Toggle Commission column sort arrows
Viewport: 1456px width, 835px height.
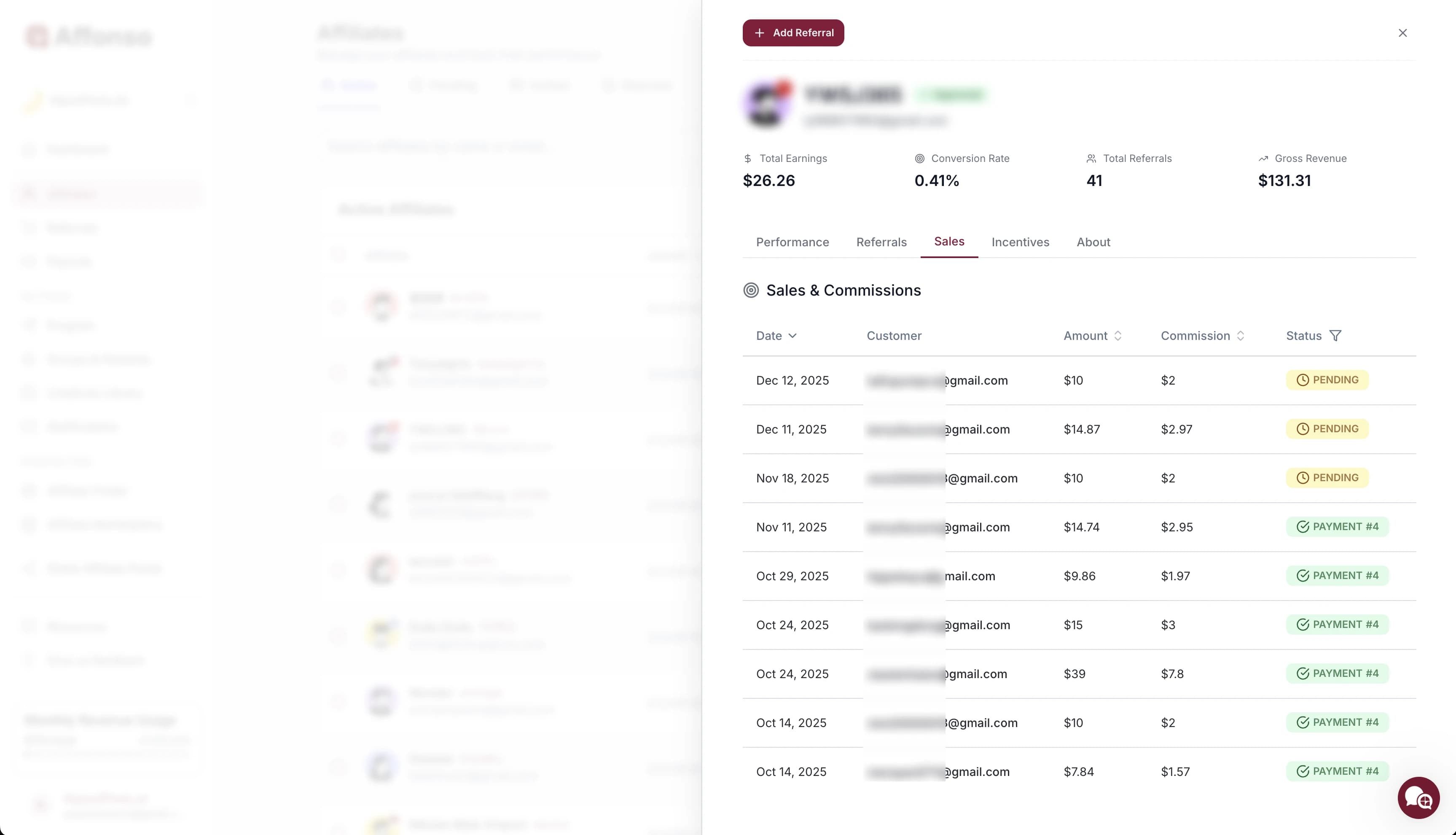coord(1241,336)
